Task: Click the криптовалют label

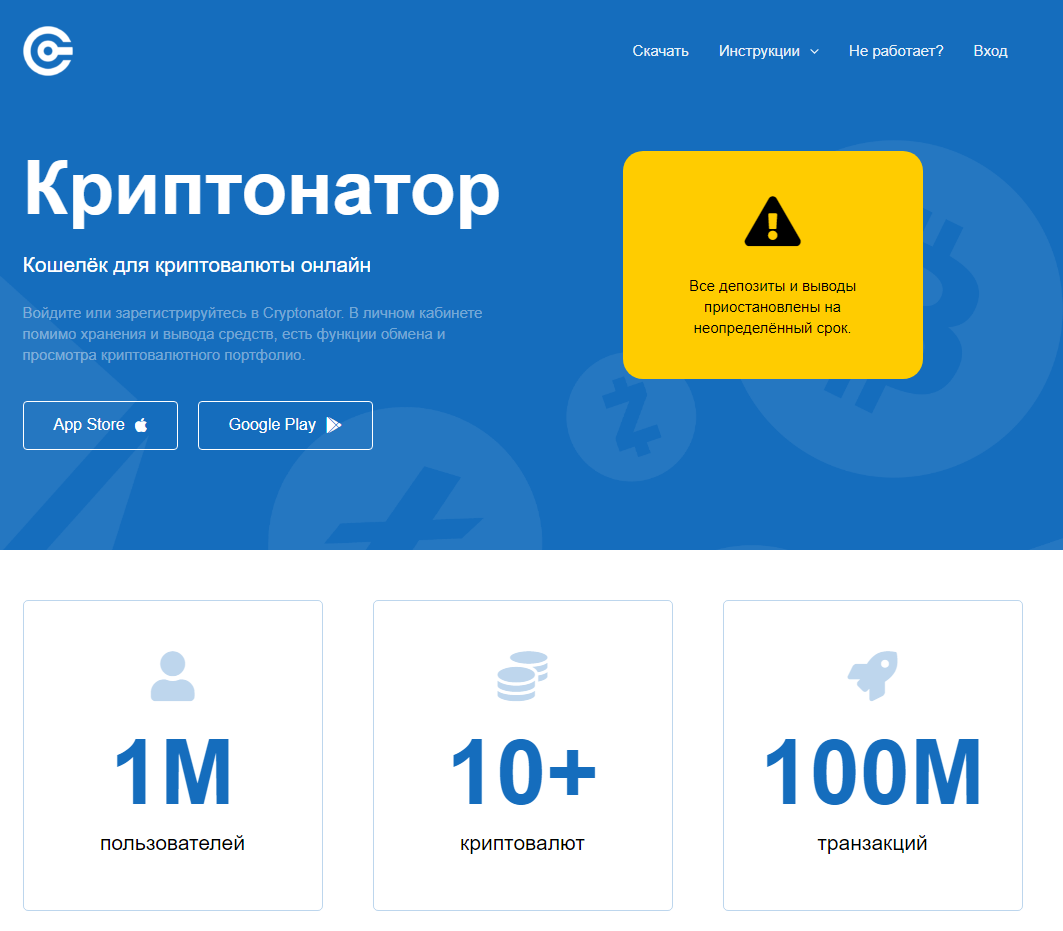Action: 522,844
